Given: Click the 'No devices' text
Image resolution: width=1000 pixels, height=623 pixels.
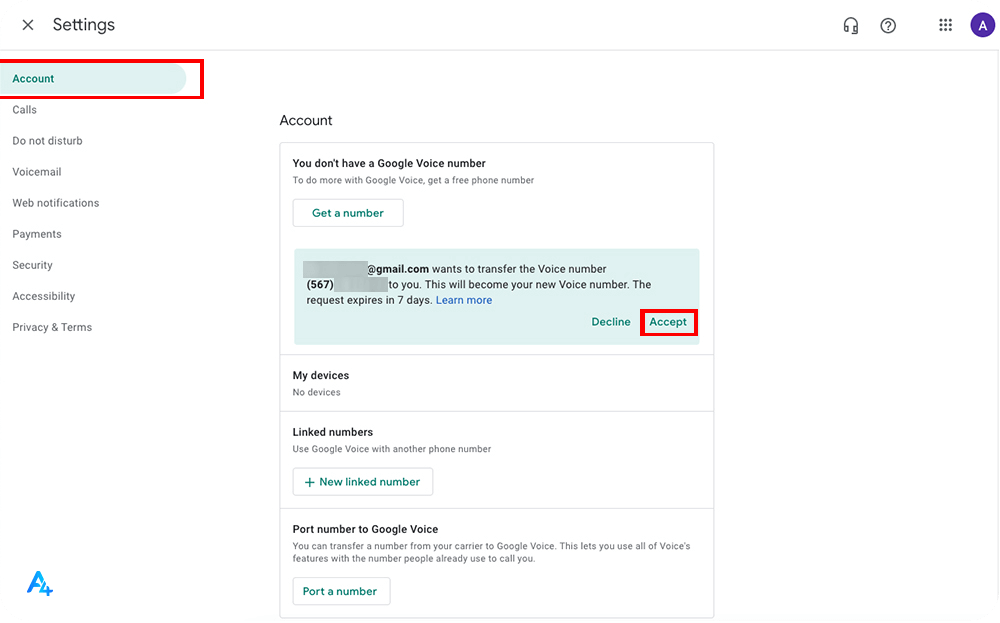Looking at the screenshot, I should point(316,393).
